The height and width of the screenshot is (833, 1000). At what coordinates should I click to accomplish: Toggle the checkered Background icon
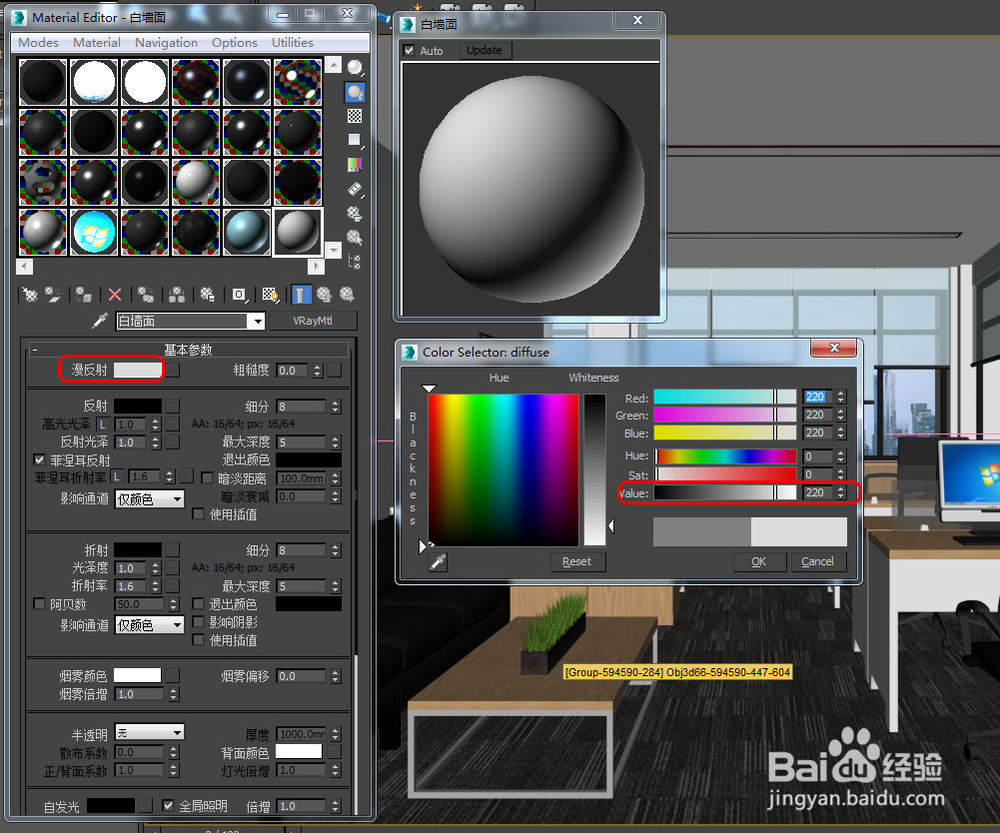pos(355,116)
